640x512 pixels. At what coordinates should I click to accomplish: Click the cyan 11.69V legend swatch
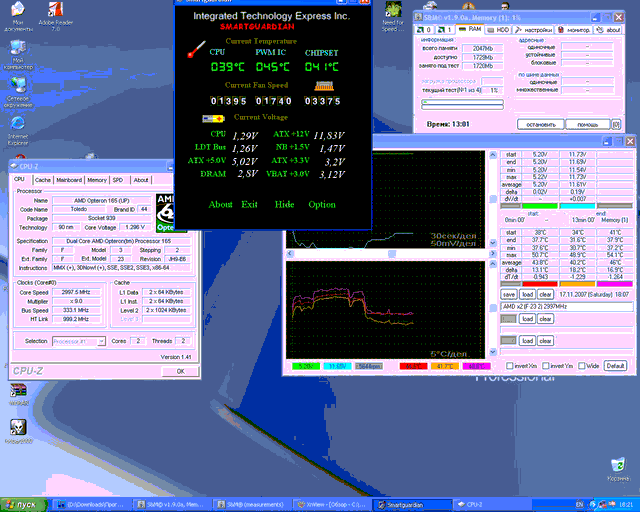point(338,366)
